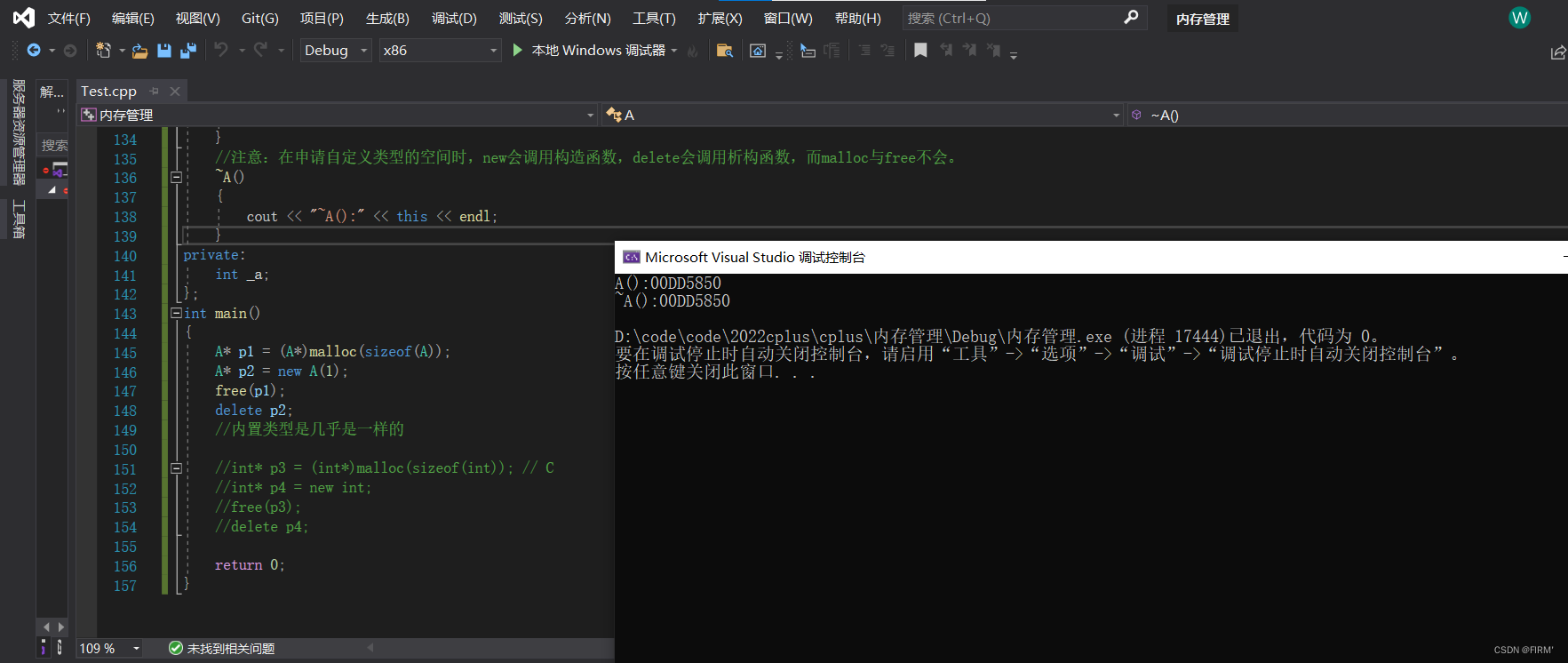
Task: Pin the Test.cpp tab
Action: tap(155, 91)
